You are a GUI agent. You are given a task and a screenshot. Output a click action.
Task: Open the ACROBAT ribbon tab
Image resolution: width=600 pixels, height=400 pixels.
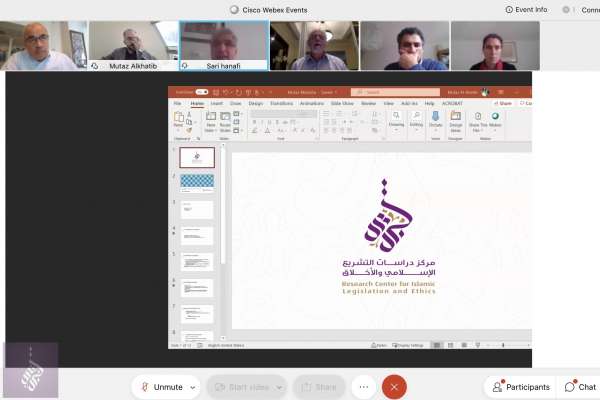coord(452,103)
